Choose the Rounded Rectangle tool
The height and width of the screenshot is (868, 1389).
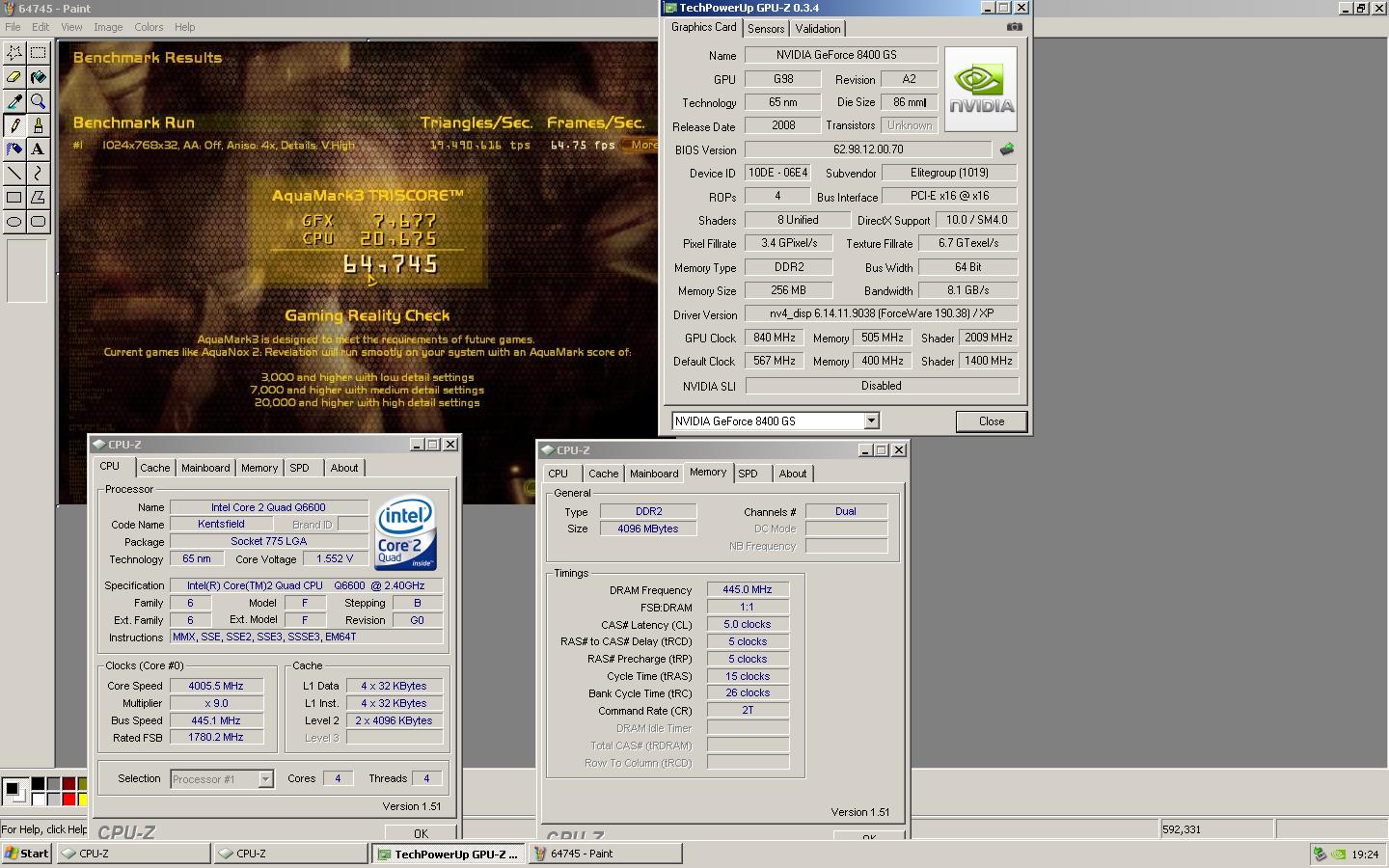(x=39, y=222)
